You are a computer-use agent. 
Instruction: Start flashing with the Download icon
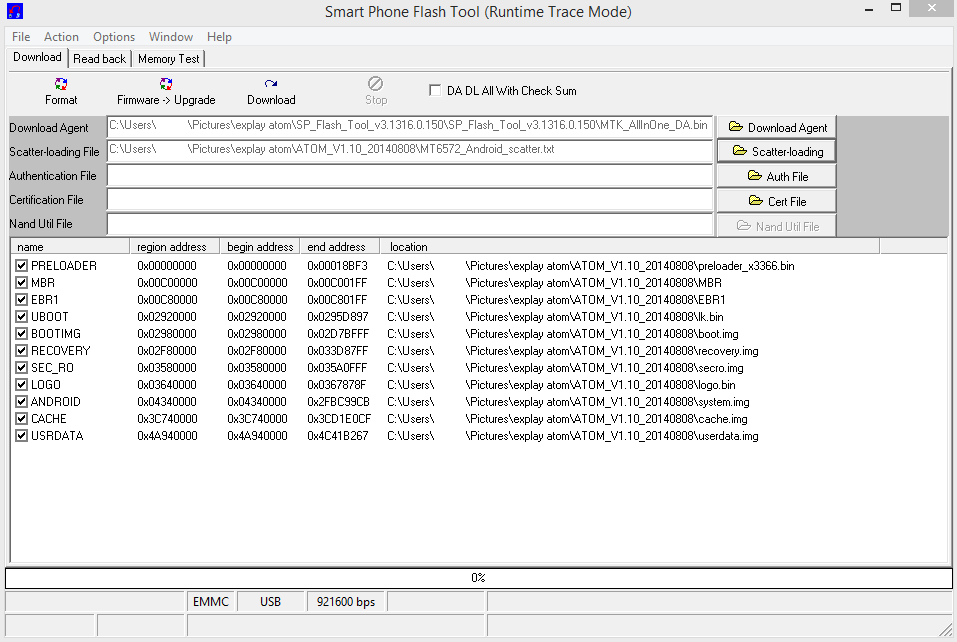[271, 91]
